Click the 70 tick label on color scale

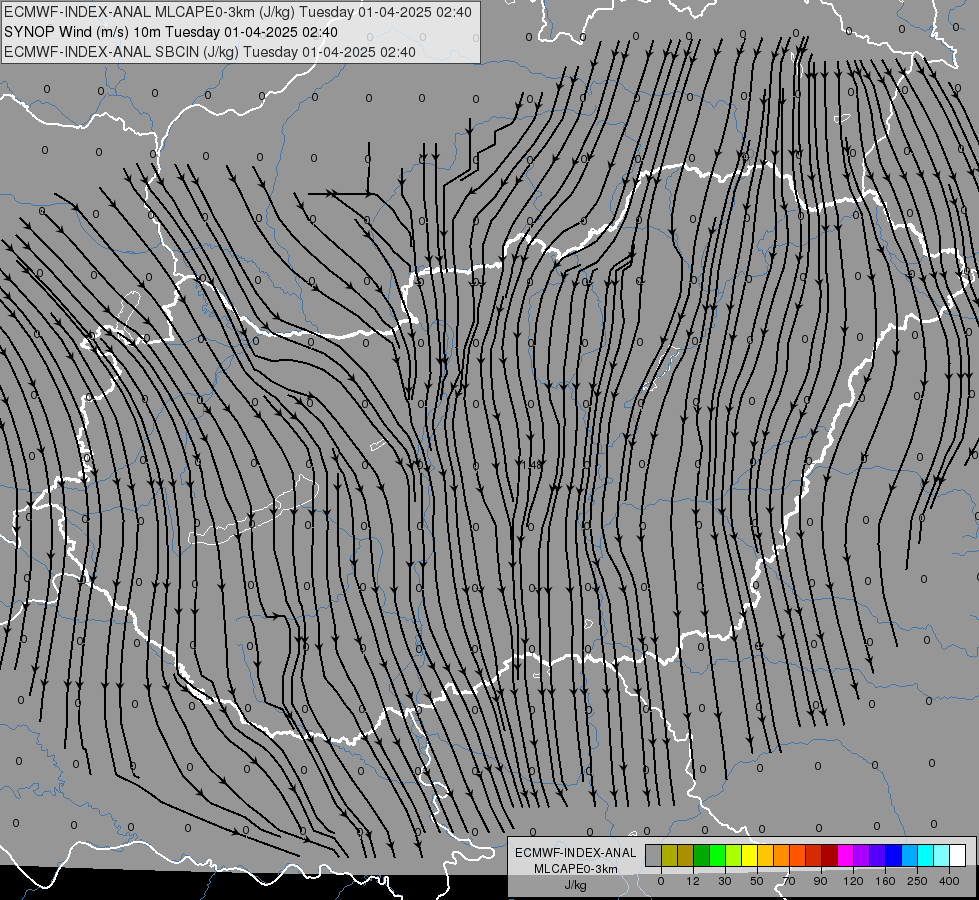(789, 881)
